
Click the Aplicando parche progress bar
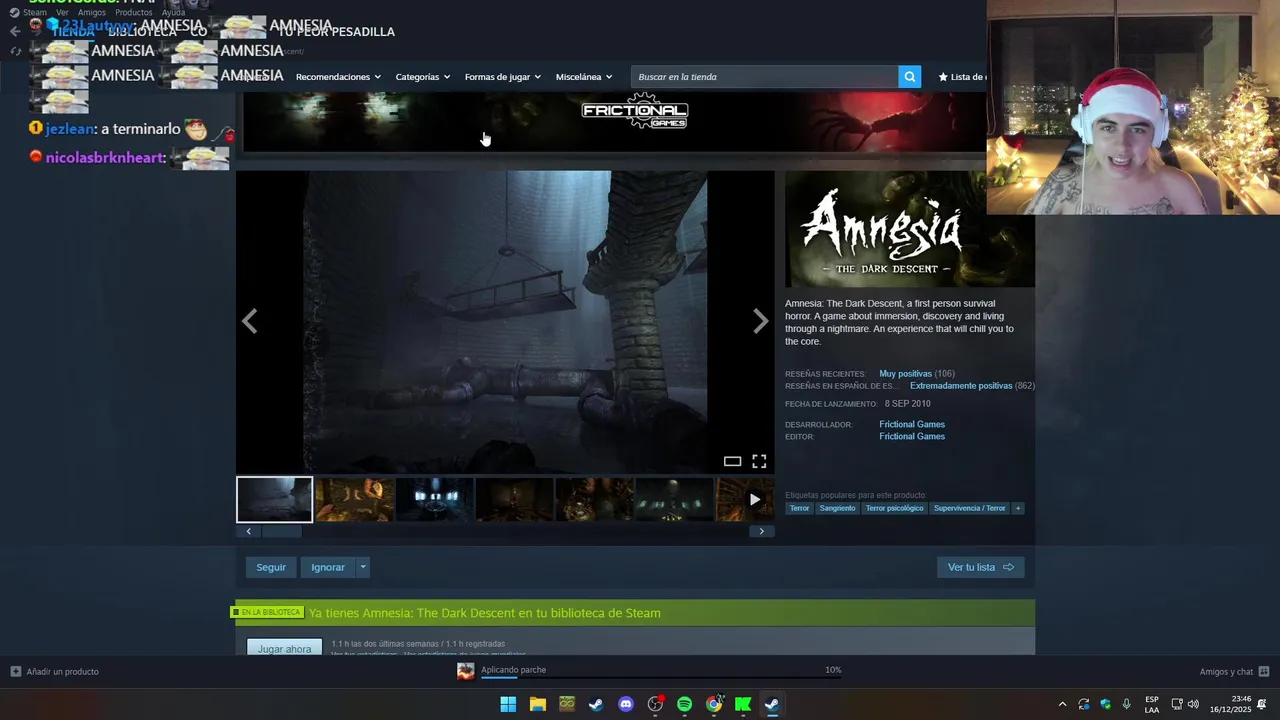pyautogui.click(x=661, y=677)
